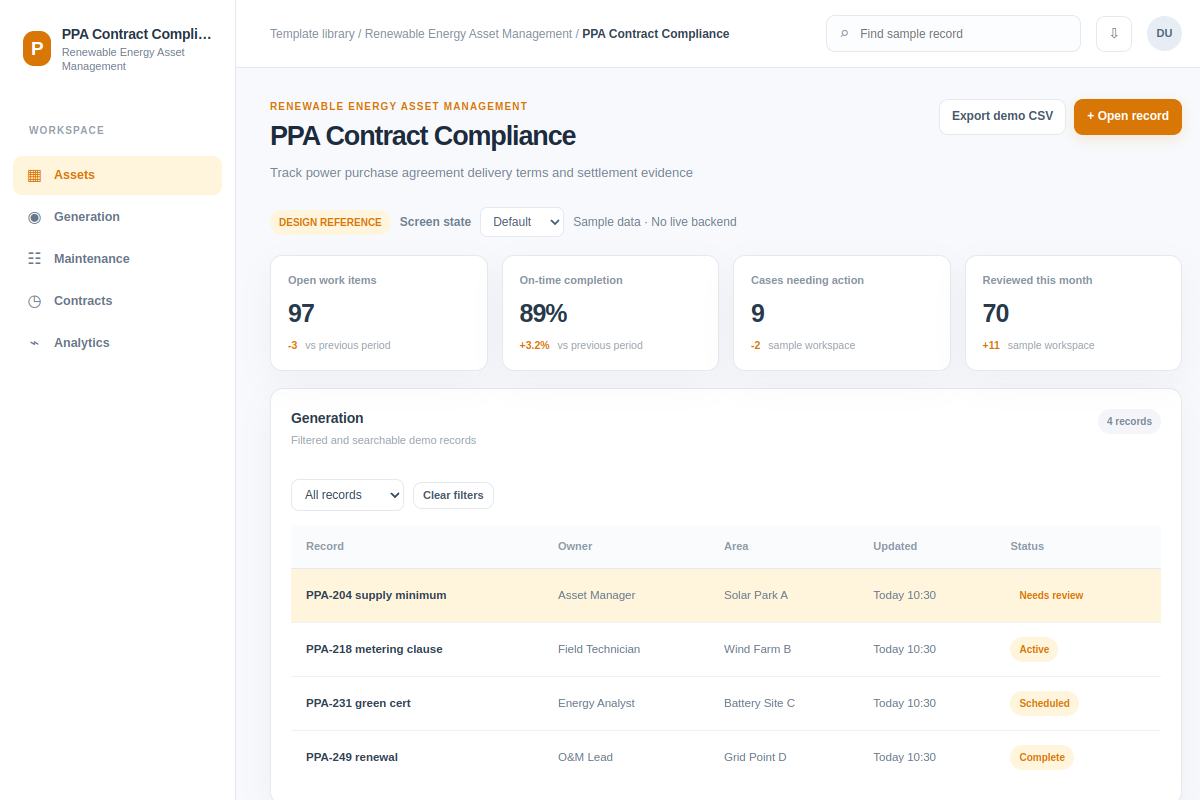
Task: Open the Open work items card
Action: coord(379,313)
